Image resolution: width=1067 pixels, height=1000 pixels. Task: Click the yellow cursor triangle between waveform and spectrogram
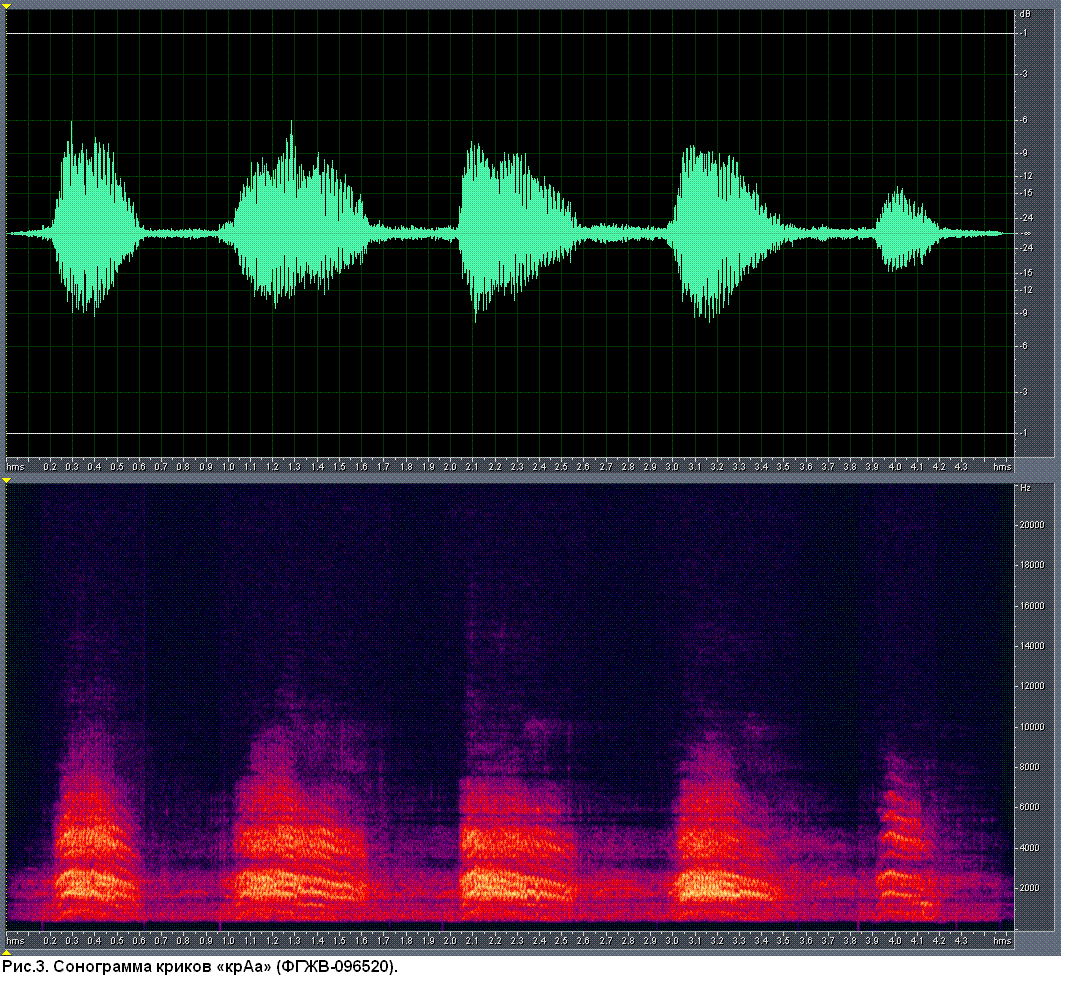[x=7, y=481]
